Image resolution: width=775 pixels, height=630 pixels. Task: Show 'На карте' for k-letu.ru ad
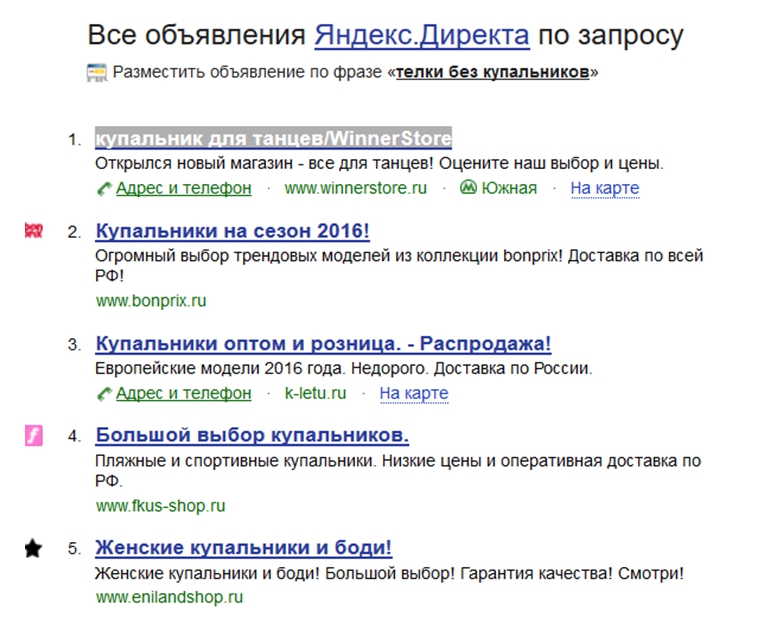click(413, 394)
